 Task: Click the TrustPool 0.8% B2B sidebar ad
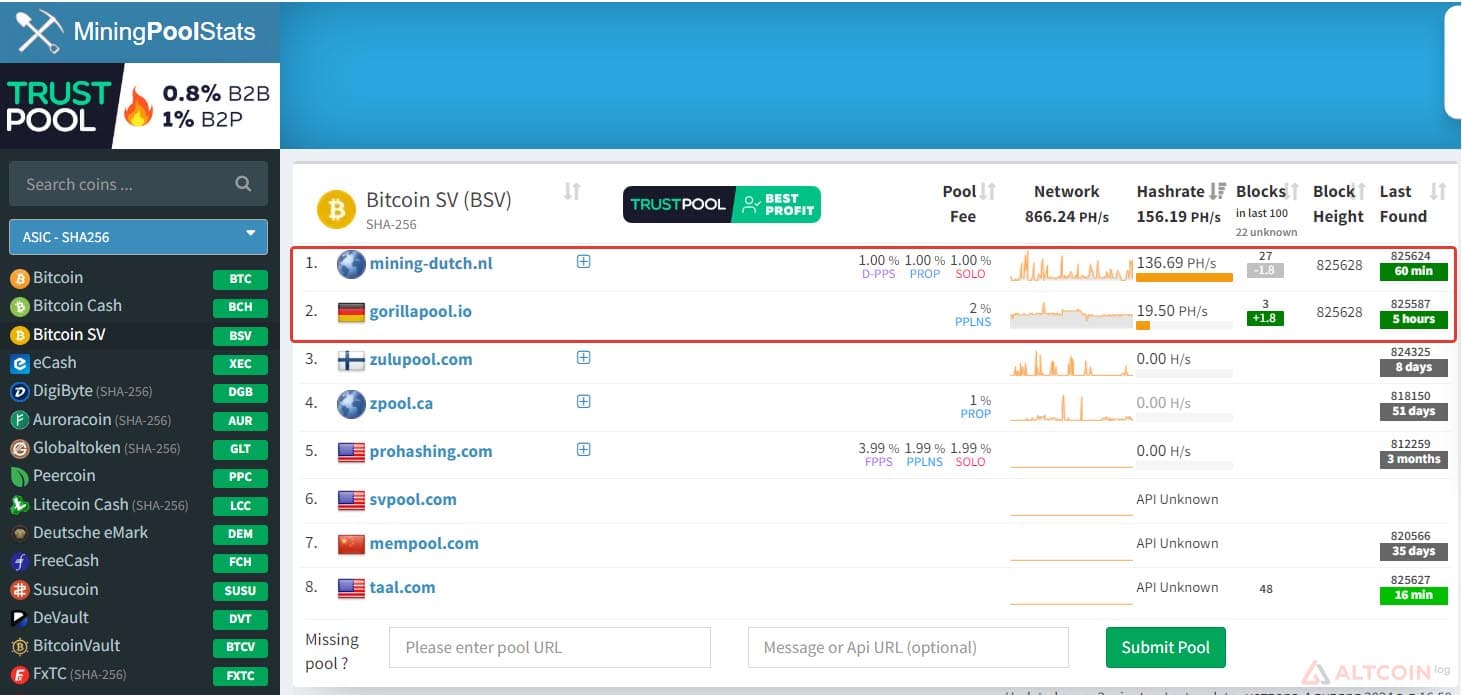140,107
